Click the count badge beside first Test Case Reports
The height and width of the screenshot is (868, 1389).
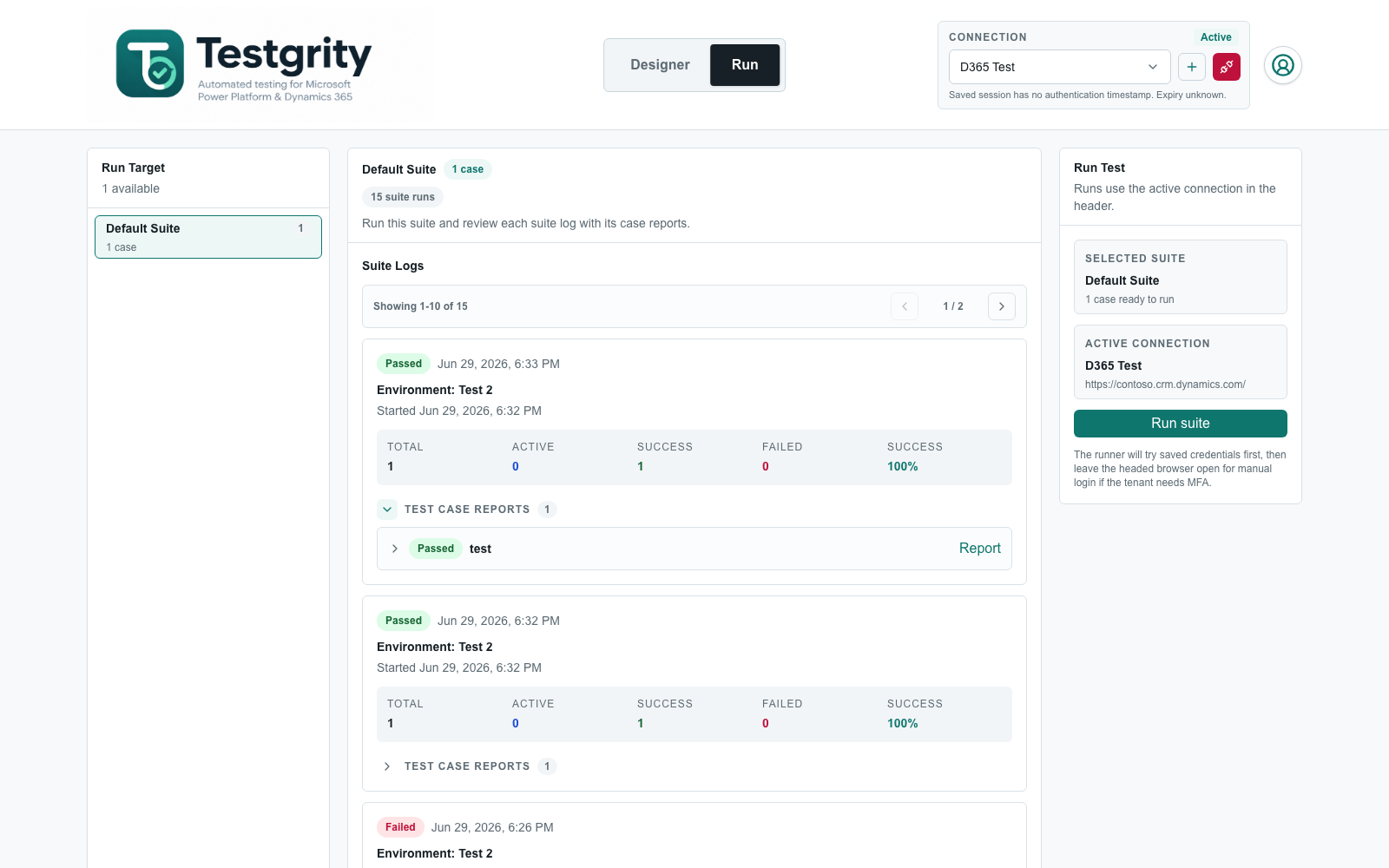[547, 510]
